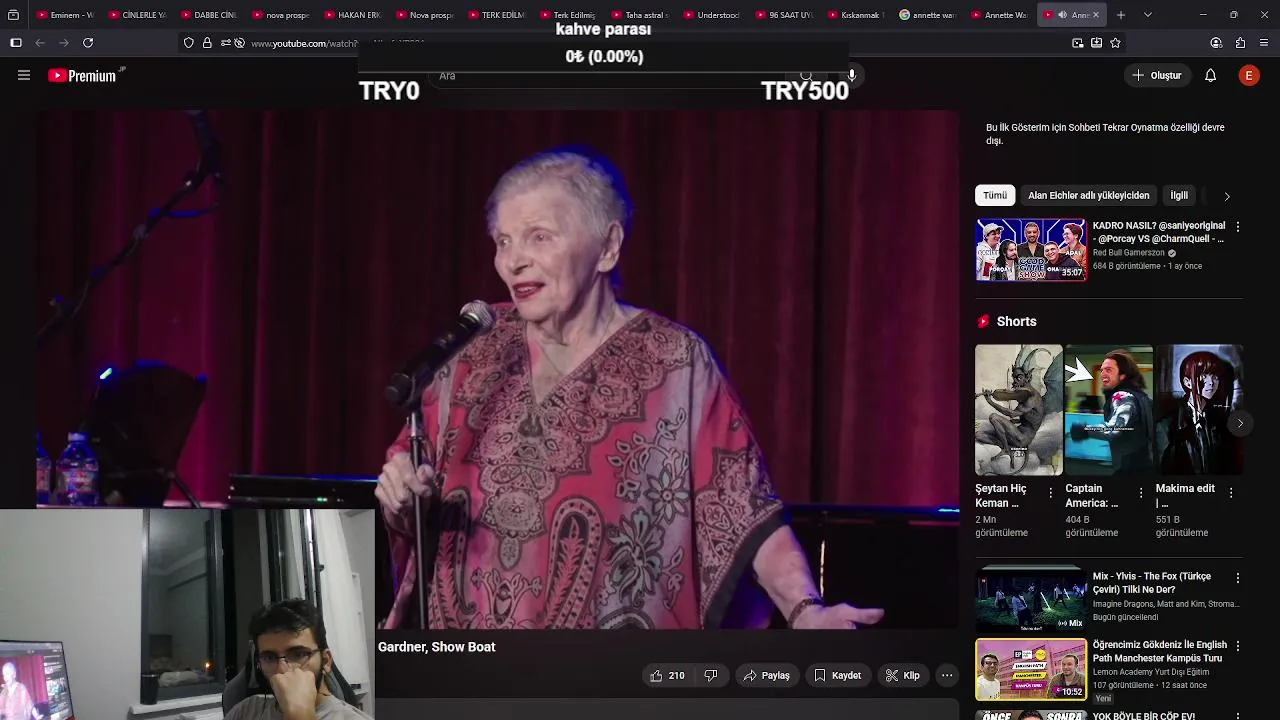Open options for KADRO NASIL video
Viewport: 1280px width, 720px height.
(x=1238, y=227)
